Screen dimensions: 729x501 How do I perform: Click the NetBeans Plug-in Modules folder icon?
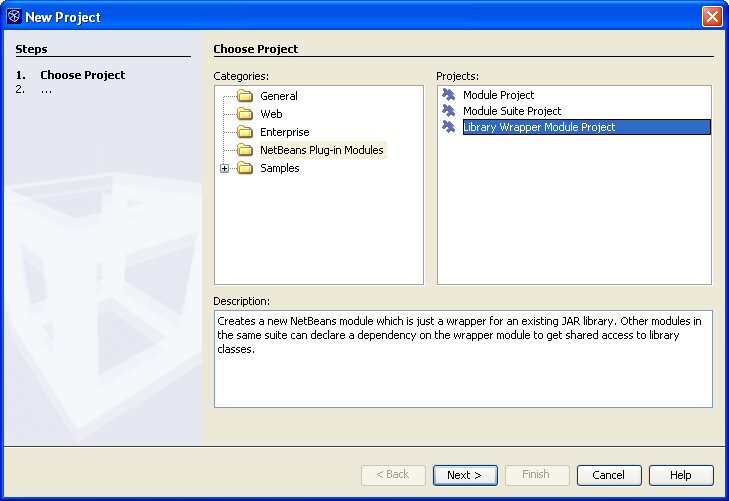[245, 150]
